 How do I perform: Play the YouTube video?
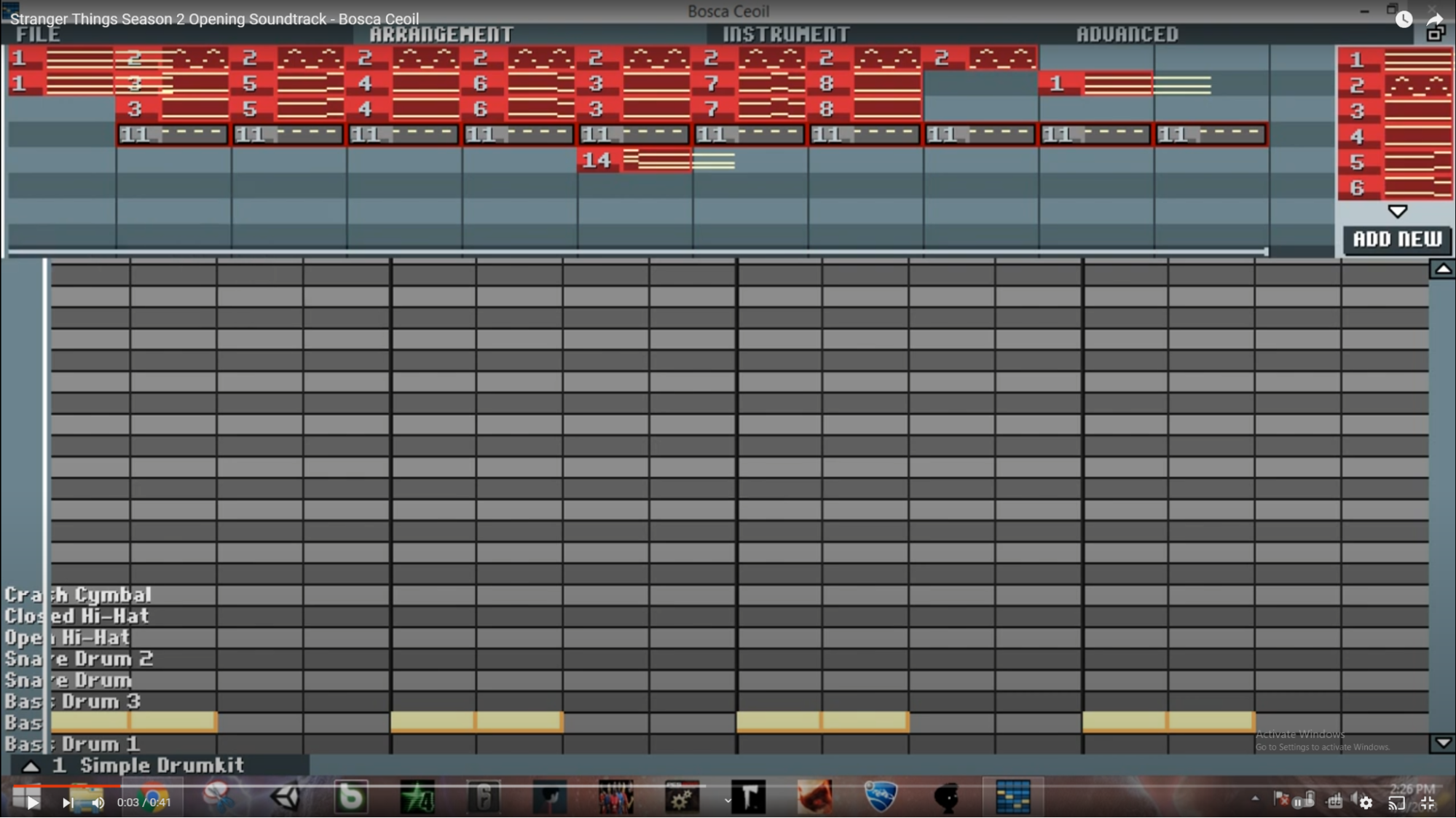[x=32, y=803]
